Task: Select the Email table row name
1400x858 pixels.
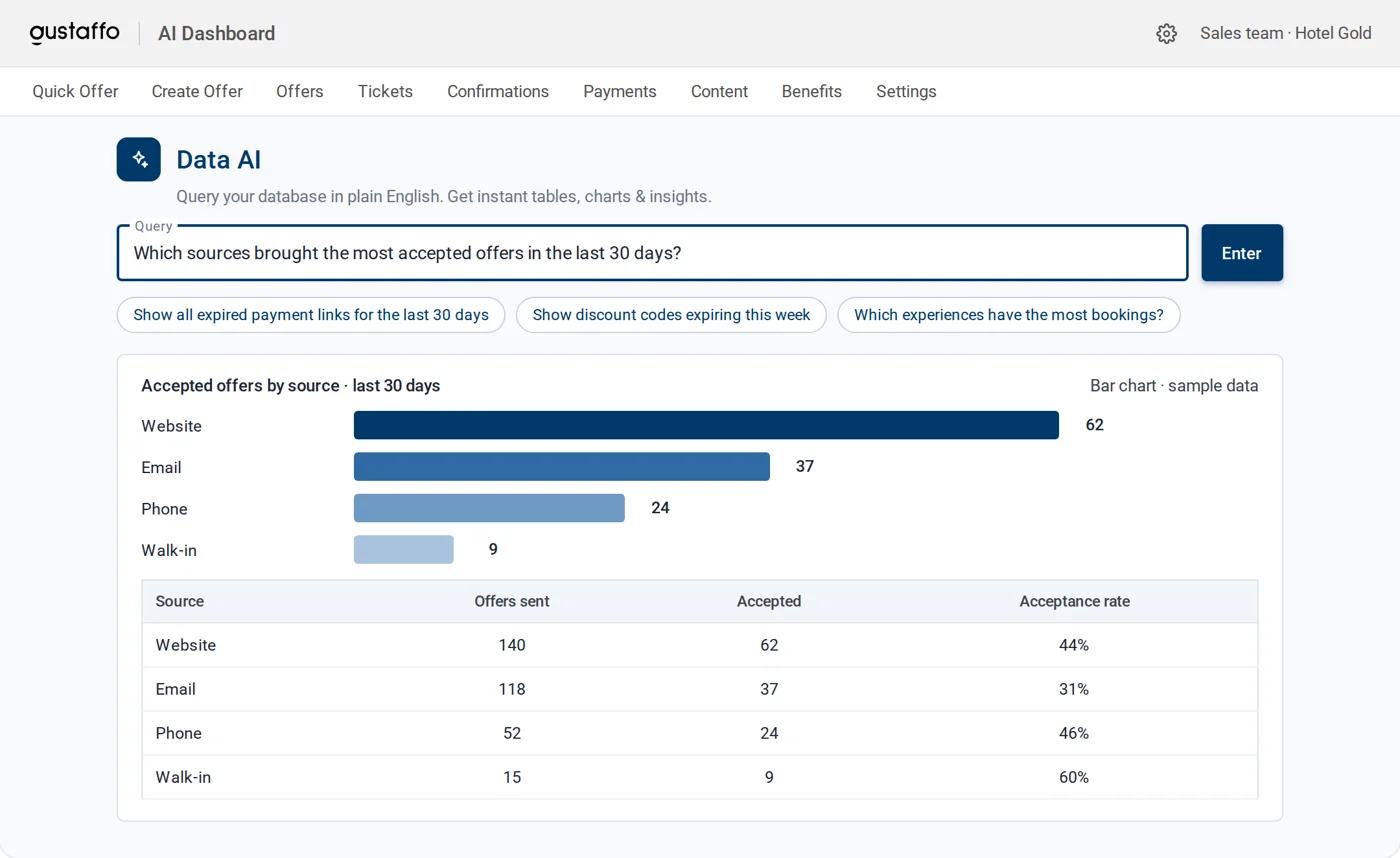Action: click(176, 689)
